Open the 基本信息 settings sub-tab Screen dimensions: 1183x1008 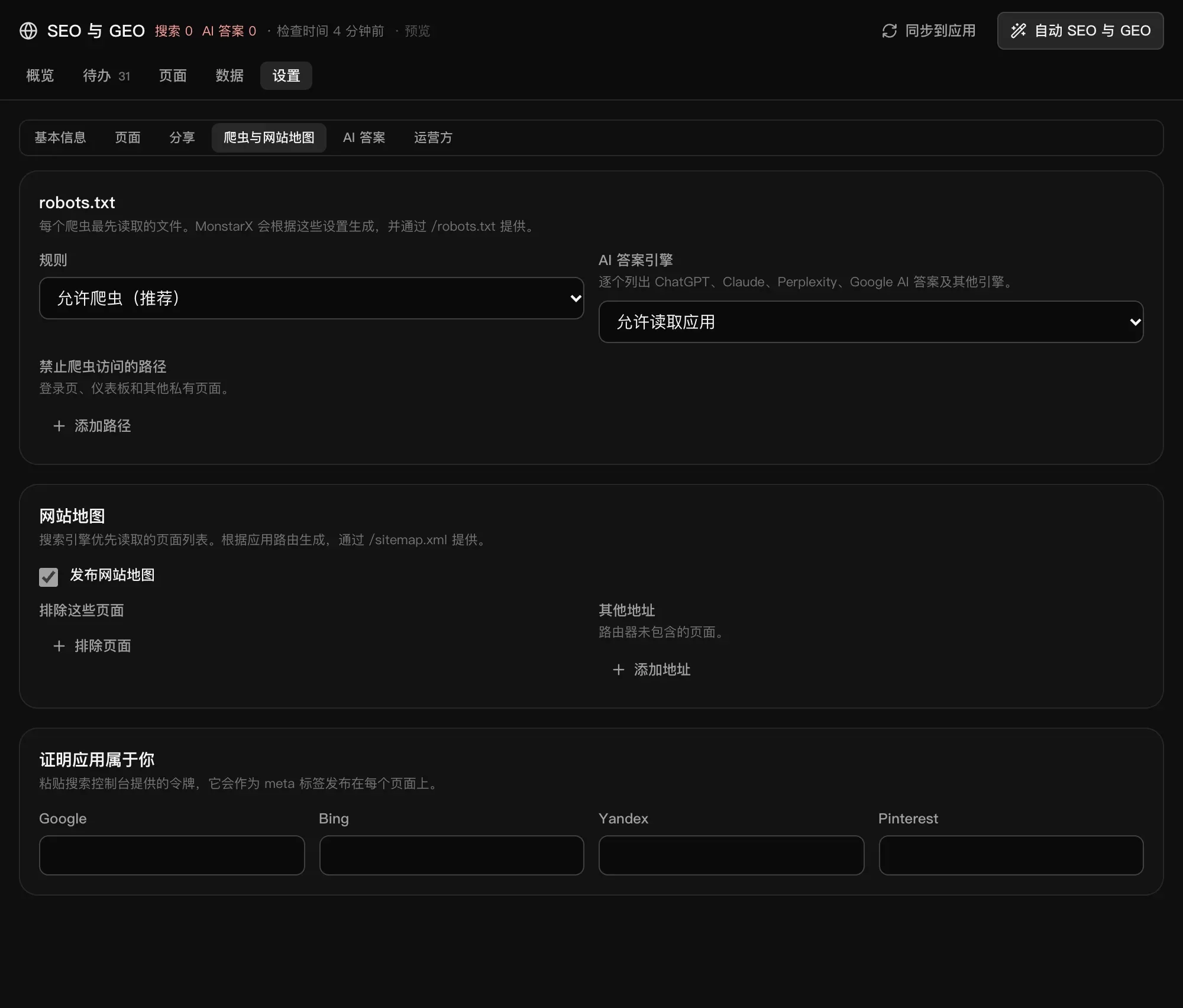pos(60,138)
